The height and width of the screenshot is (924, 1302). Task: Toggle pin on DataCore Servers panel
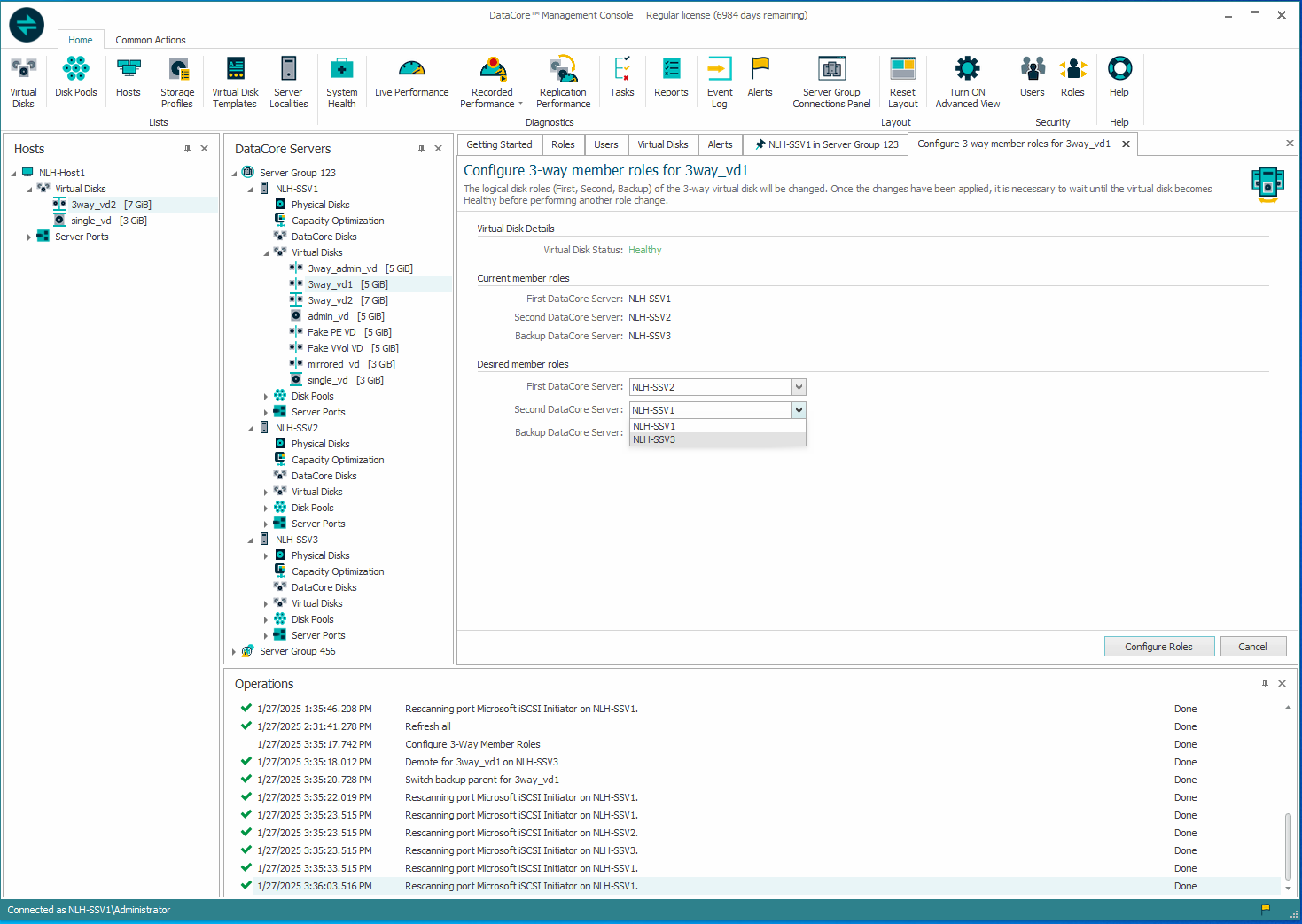click(x=421, y=149)
